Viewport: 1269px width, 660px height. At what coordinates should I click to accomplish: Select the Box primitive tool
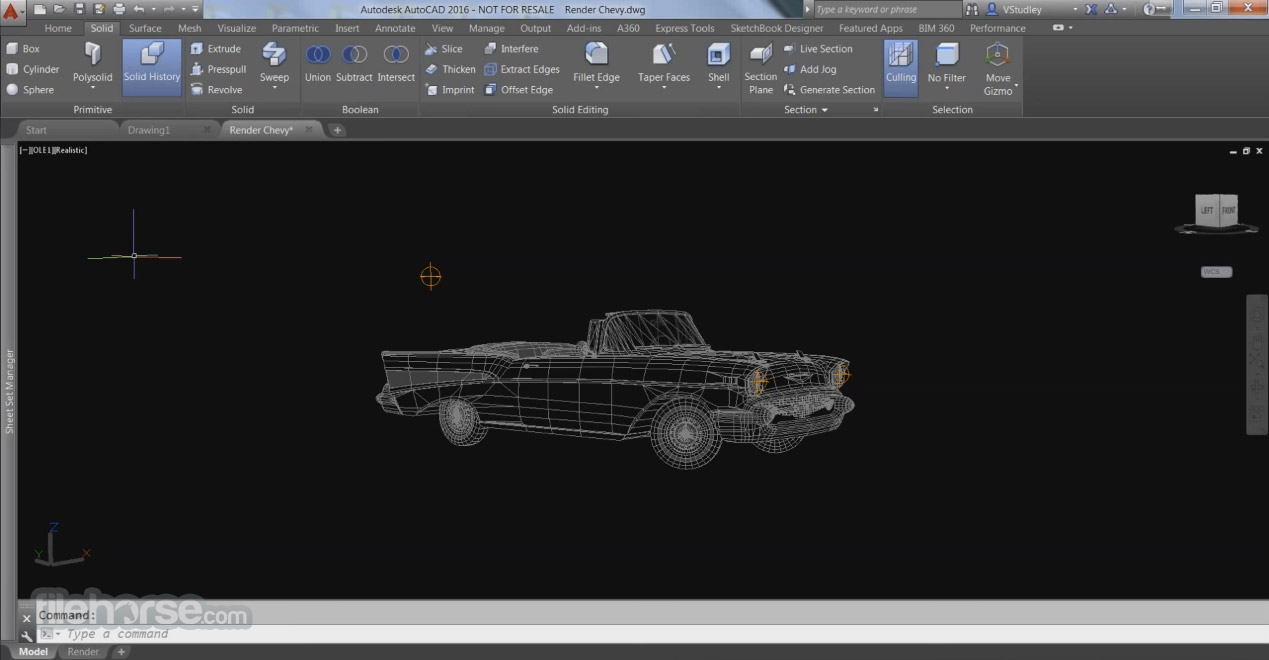pyautogui.click(x=24, y=48)
